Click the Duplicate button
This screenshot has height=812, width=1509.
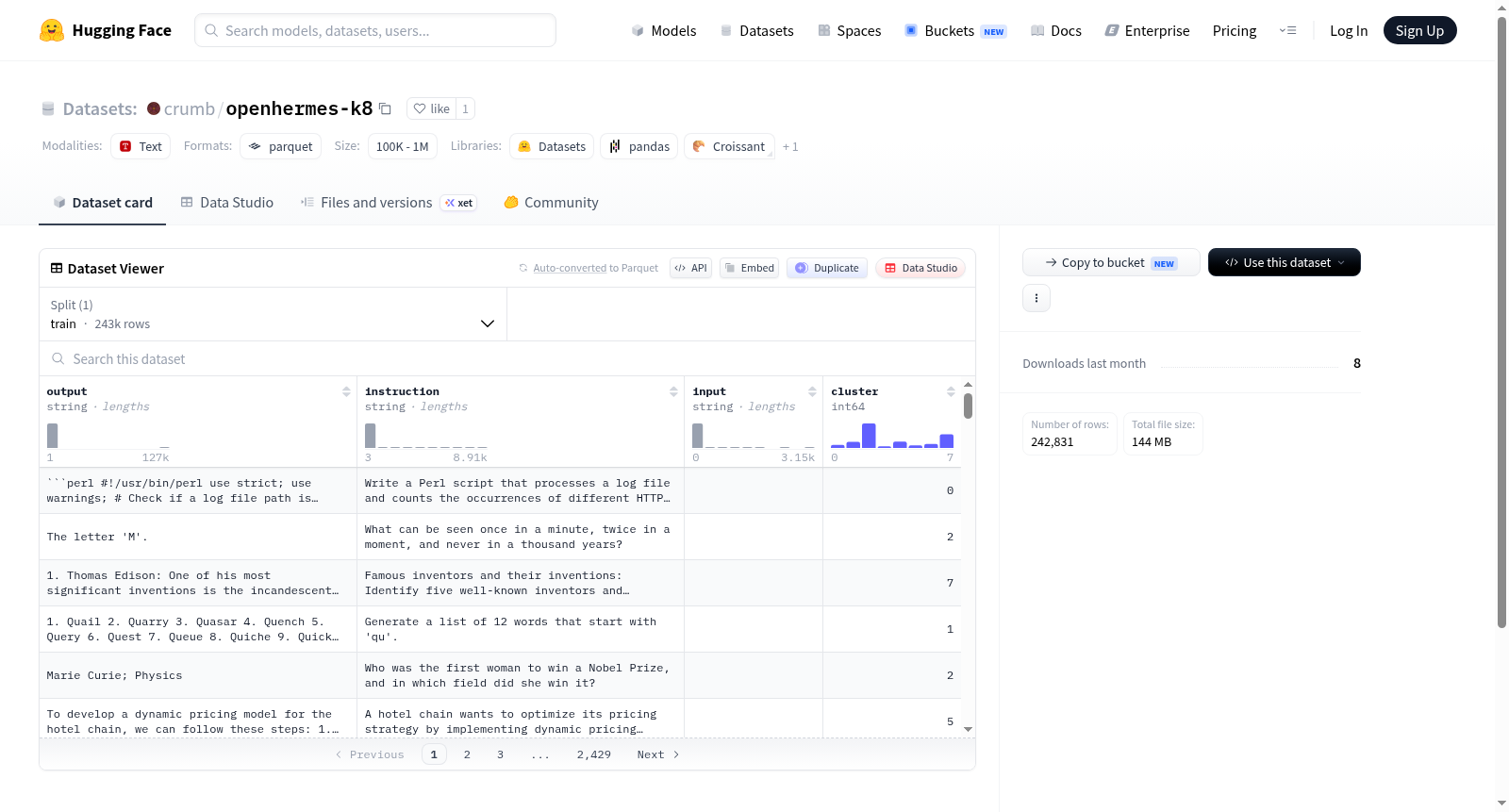point(826,268)
